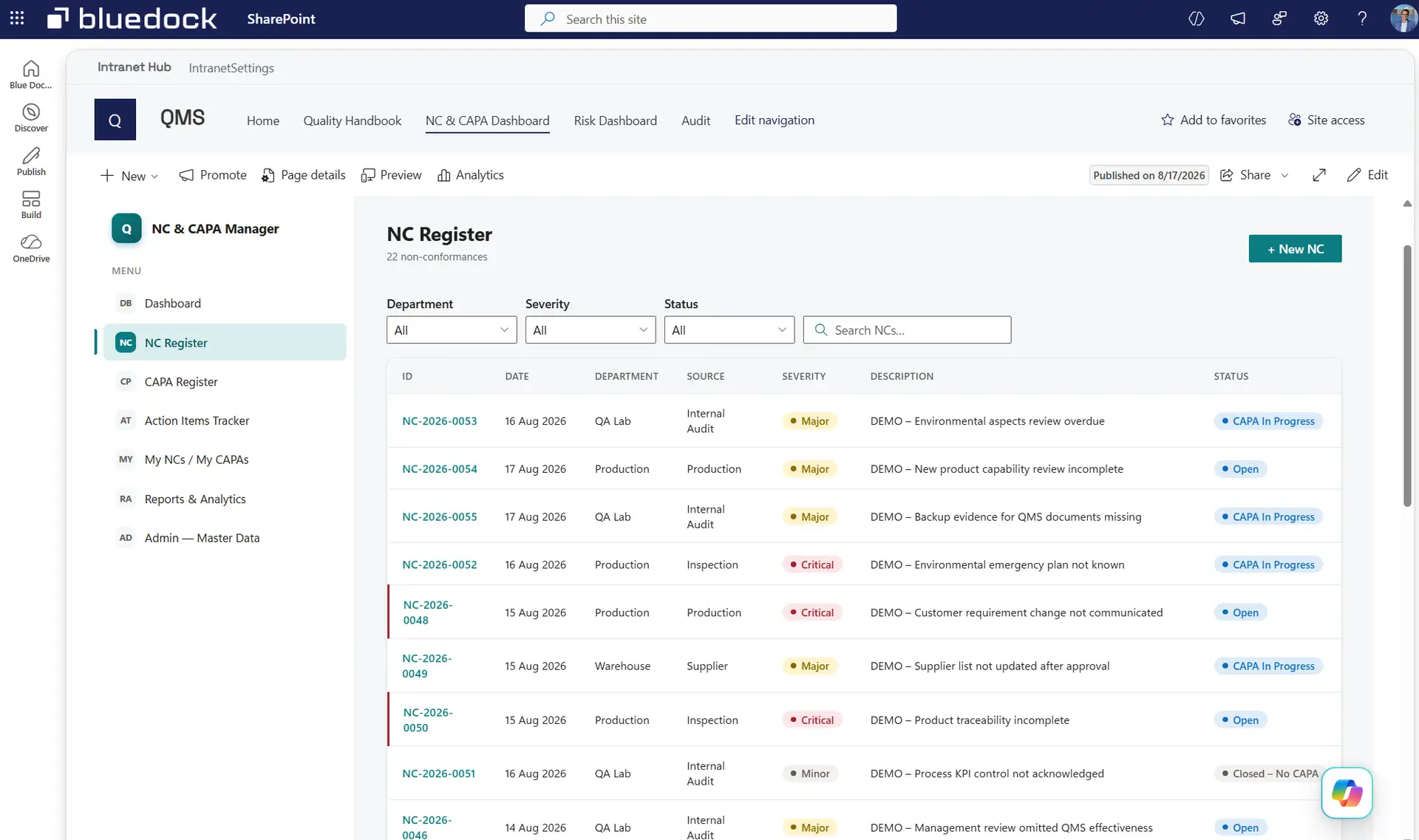The height and width of the screenshot is (840, 1419).
Task: Open the app launcher waffle icon
Action: point(17,18)
